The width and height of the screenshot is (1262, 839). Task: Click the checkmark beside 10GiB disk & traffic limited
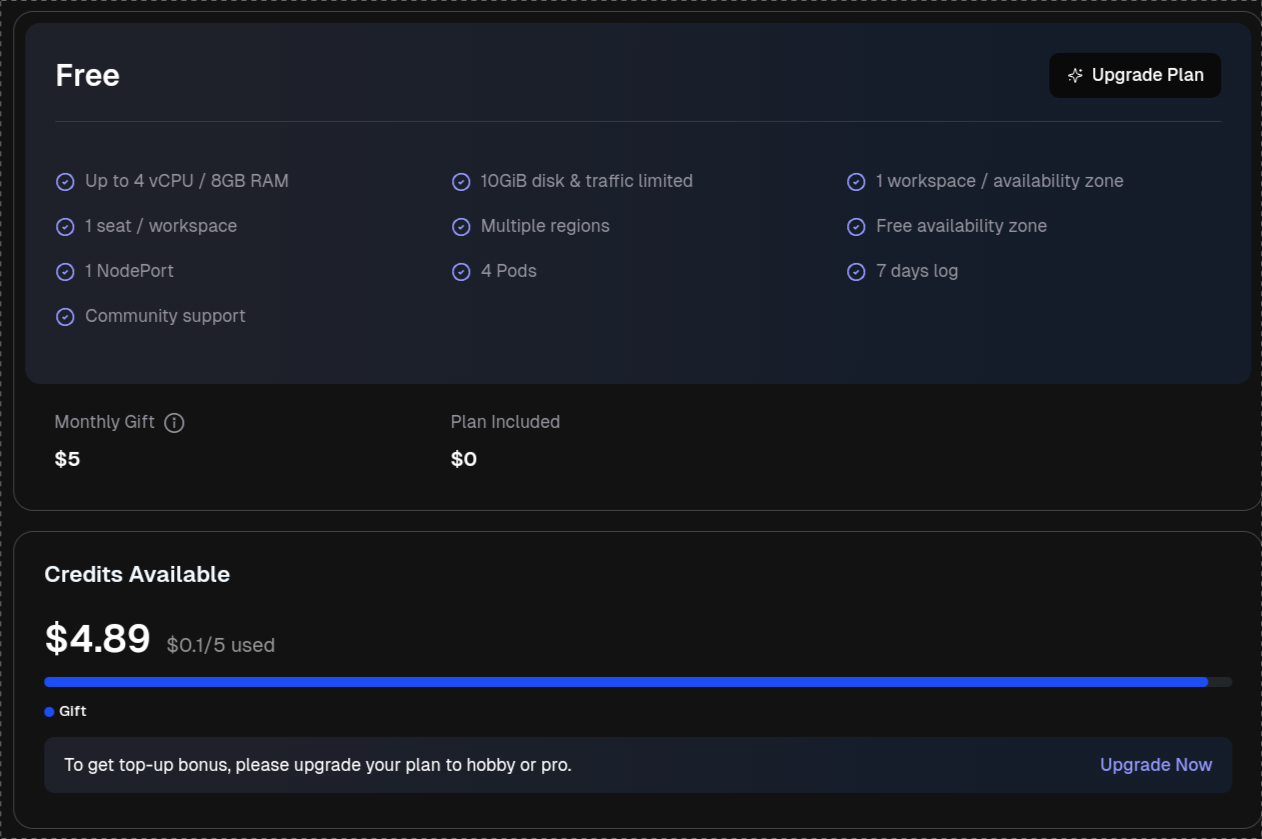click(x=461, y=181)
